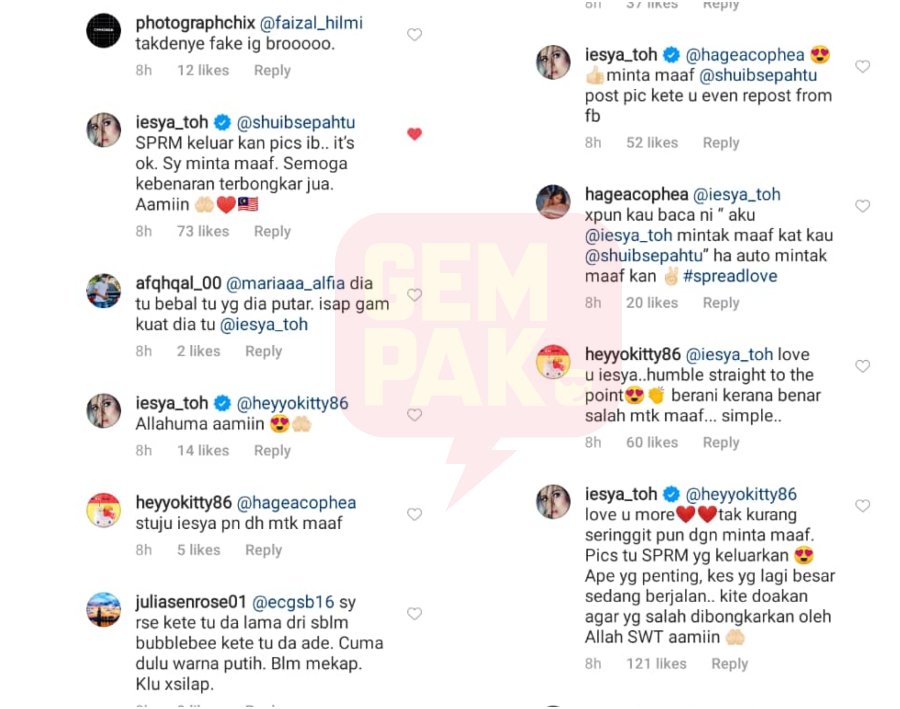Like juliasenrose01's comment about kete
This screenshot has width=900, height=709.
coord(414,614)
